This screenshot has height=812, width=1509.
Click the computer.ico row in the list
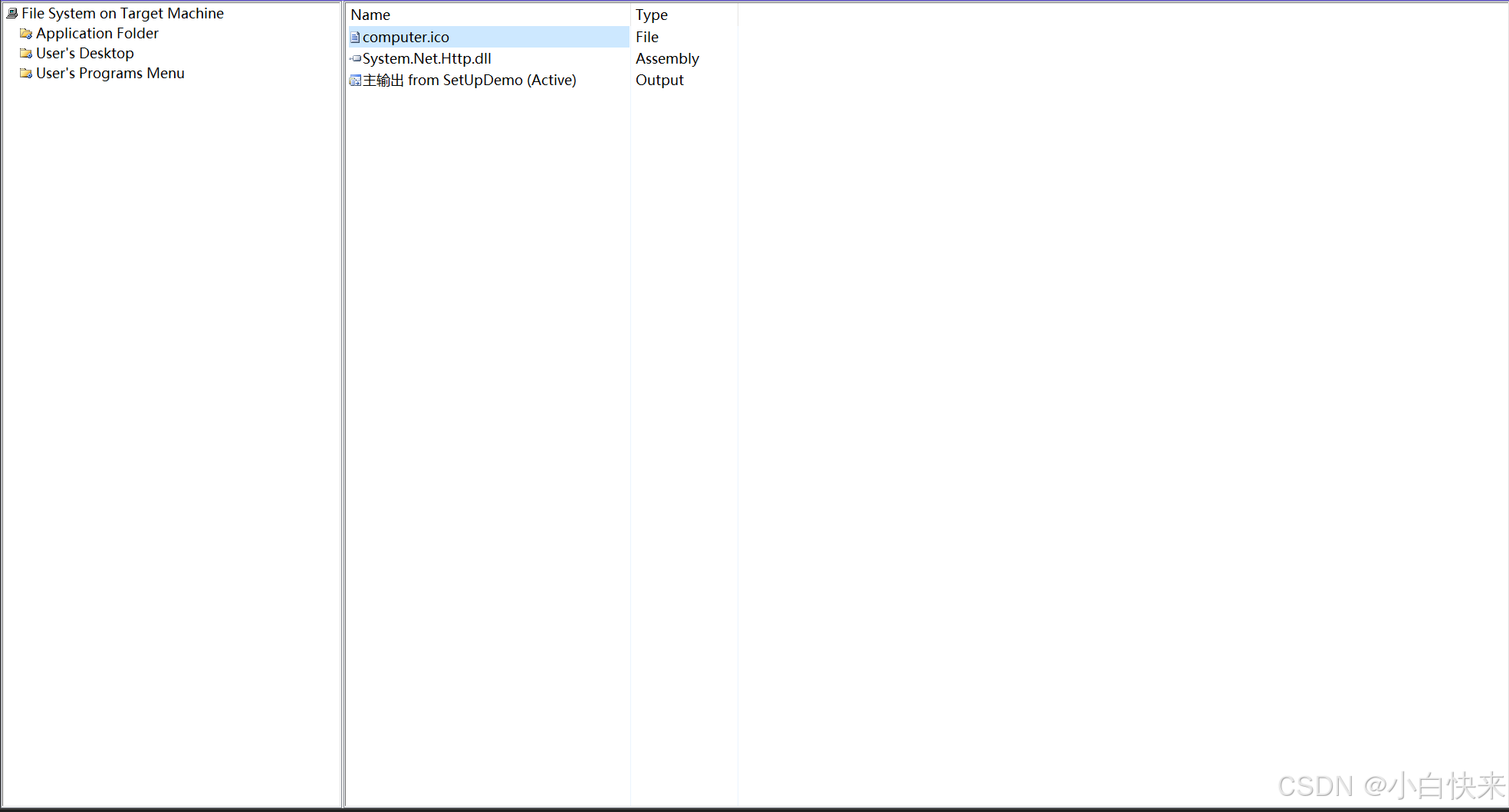point(405,36)
